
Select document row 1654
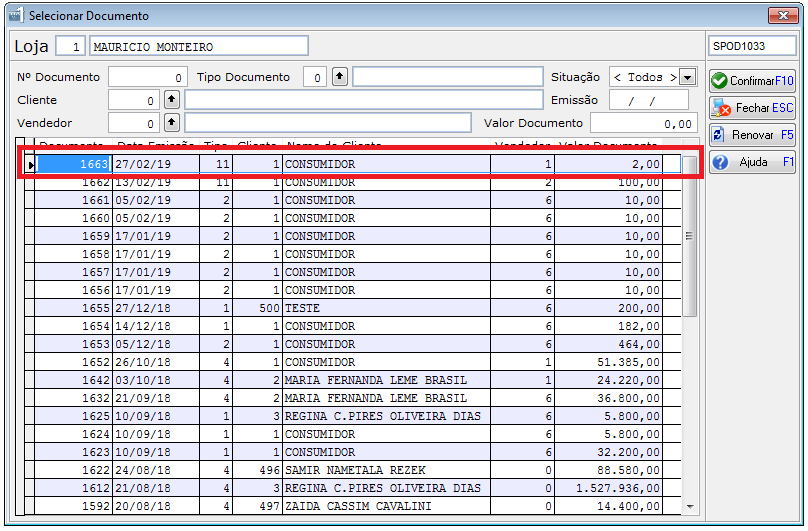[x=353, y=326]
